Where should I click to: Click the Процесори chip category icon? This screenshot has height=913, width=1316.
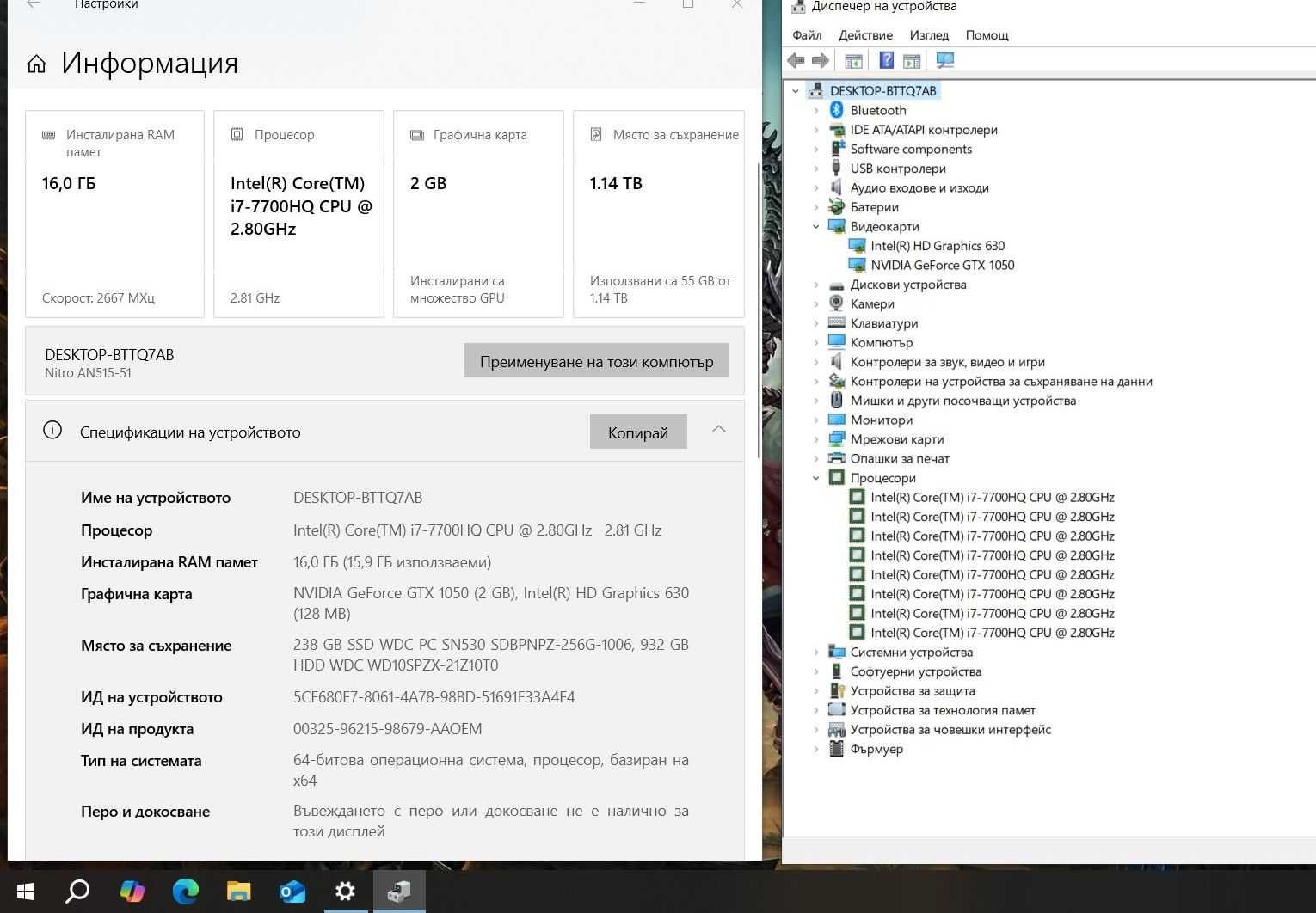(x=836, y=478)
